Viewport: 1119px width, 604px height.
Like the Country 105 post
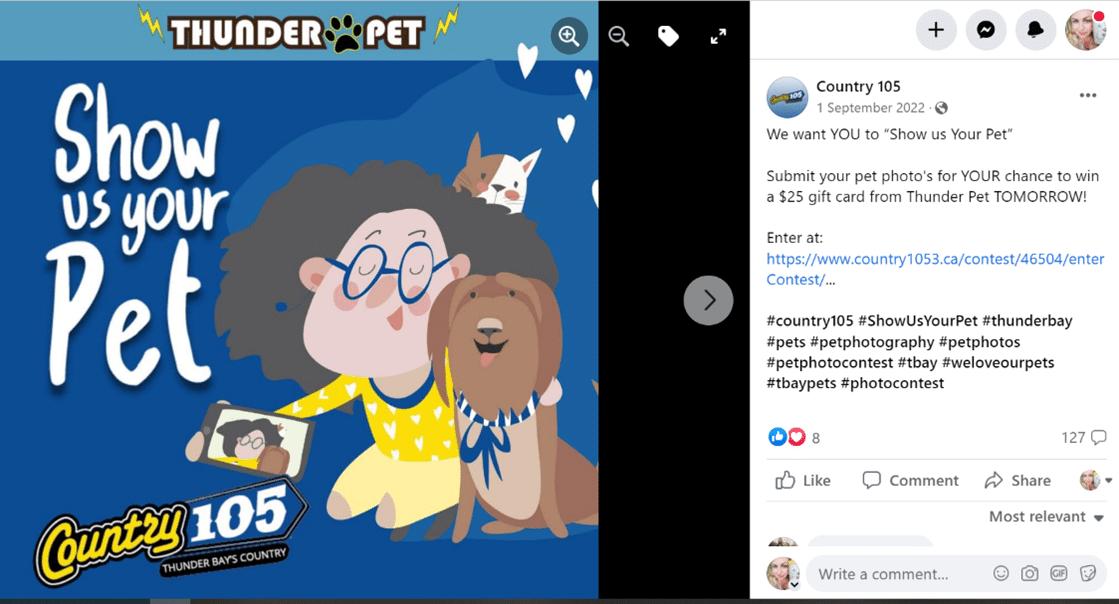pos(803,480)
